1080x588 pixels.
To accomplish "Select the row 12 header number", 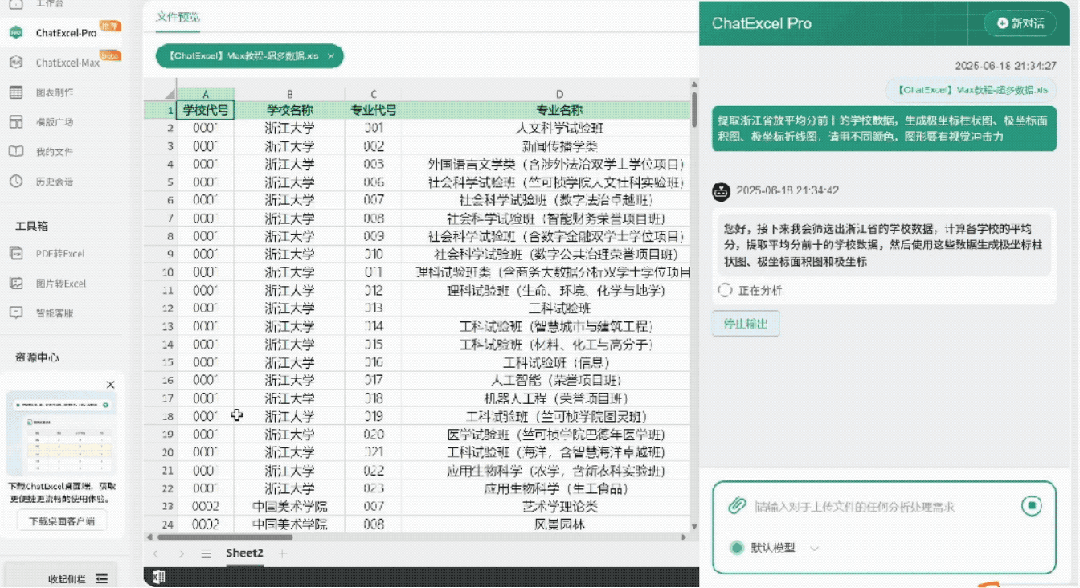I will [x=160, y=308].
